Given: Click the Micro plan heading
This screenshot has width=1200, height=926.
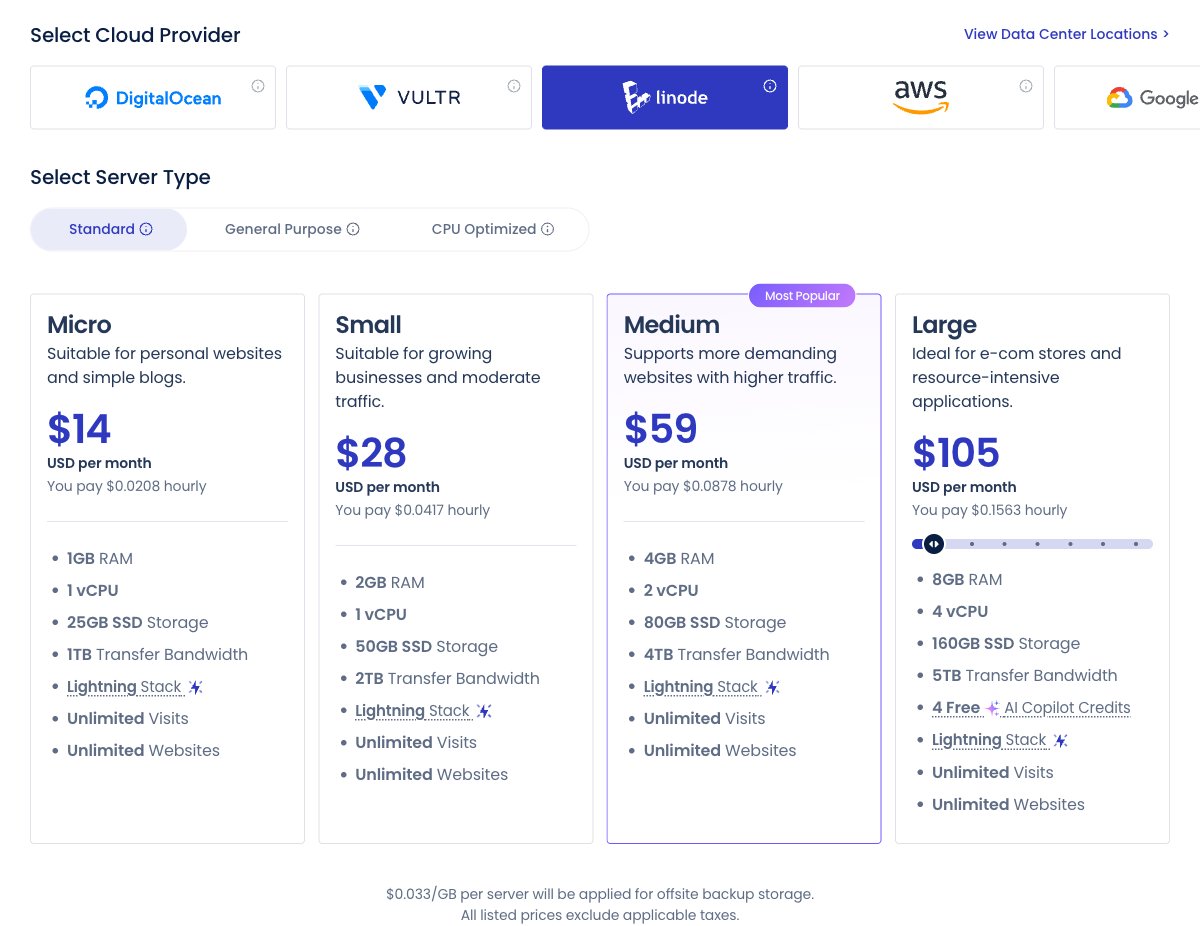Looking at the screenshot, I should click(x=79, y=325).
